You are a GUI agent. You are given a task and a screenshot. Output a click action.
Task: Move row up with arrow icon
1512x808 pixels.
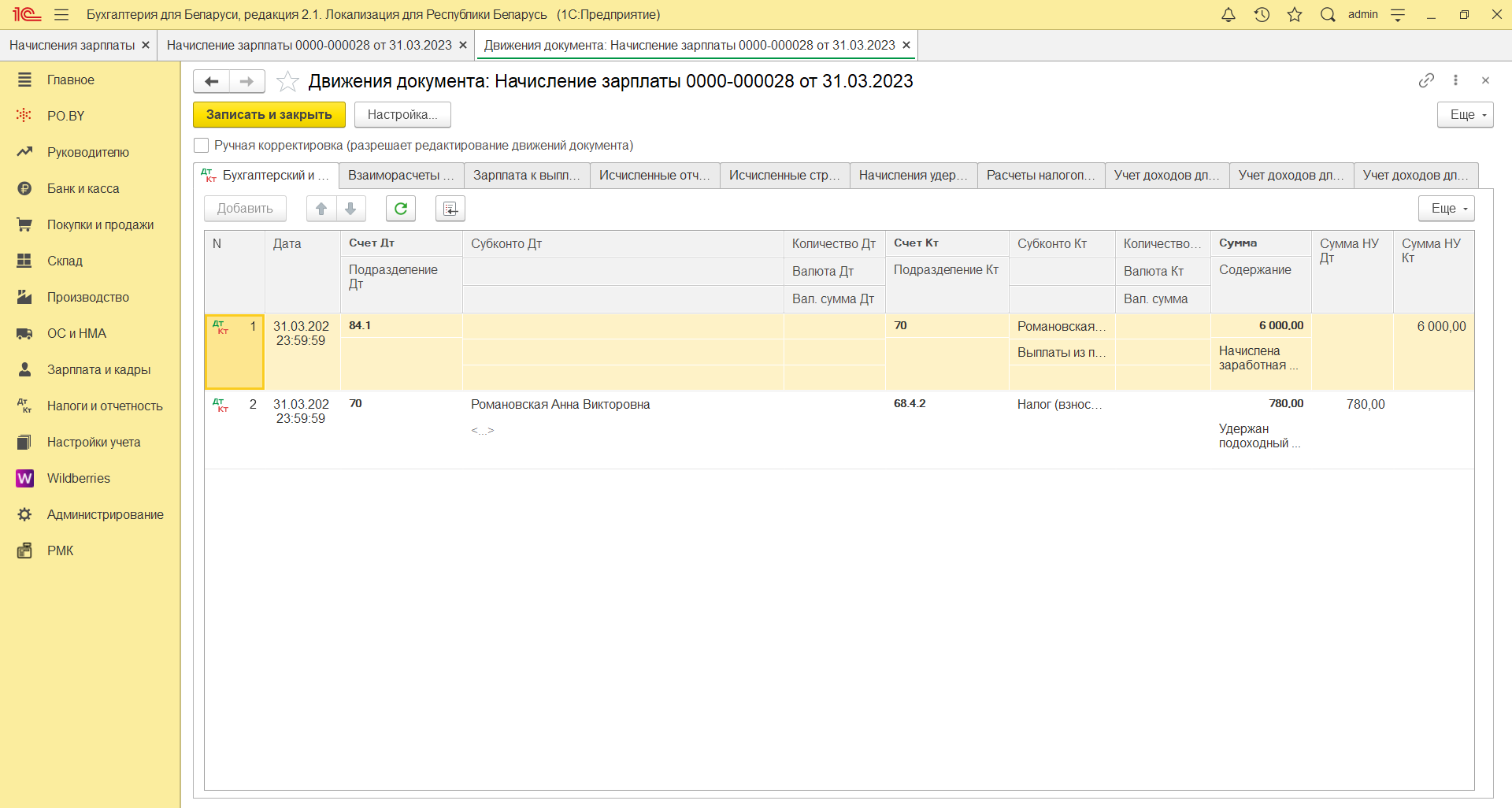click(x=321, y=209)
